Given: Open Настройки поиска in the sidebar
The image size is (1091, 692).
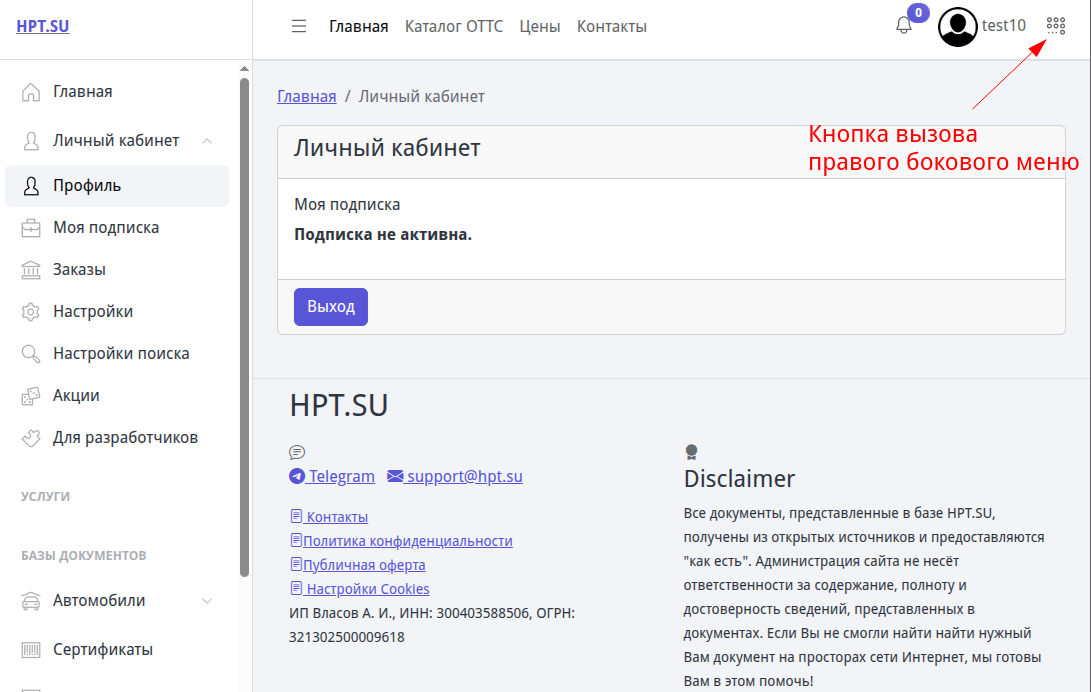Looking at the screenshot, I should [x=121, y=354].
